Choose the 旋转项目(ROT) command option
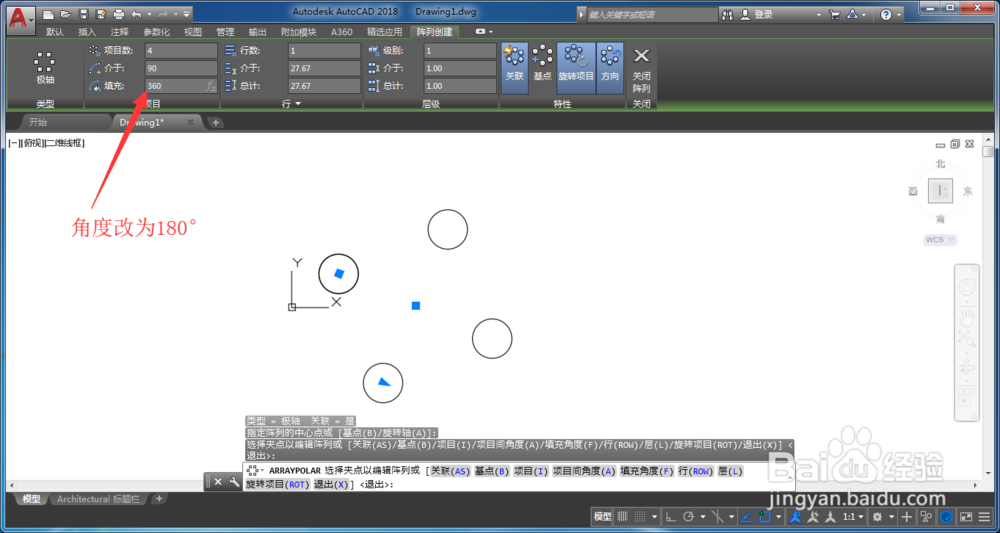Screen dimensions: 1000x533 click(x=277, y=485)
